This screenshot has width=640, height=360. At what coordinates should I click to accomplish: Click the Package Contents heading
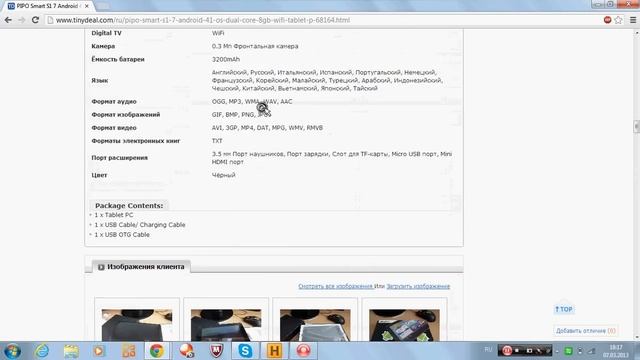[x=129, y=205]
